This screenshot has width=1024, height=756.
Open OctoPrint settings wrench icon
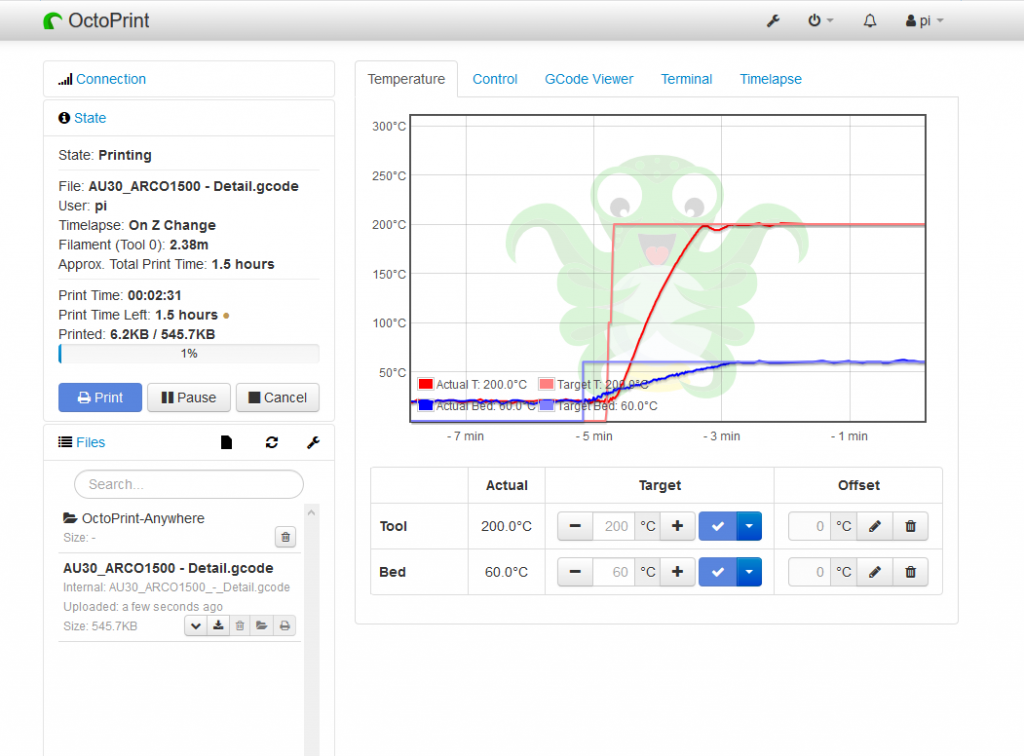click(773, 21)
